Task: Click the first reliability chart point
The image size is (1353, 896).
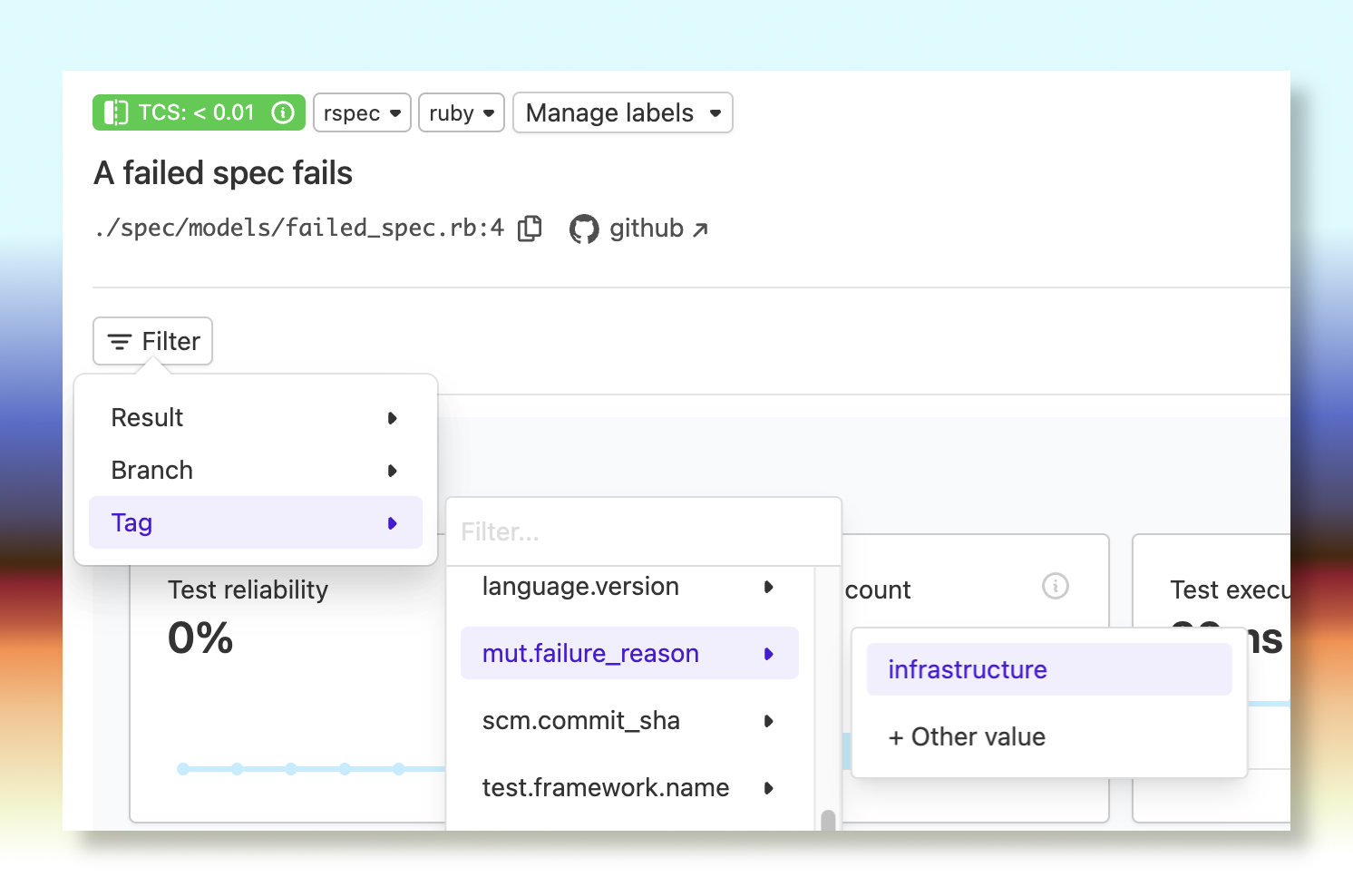Action: pos(183,769)
